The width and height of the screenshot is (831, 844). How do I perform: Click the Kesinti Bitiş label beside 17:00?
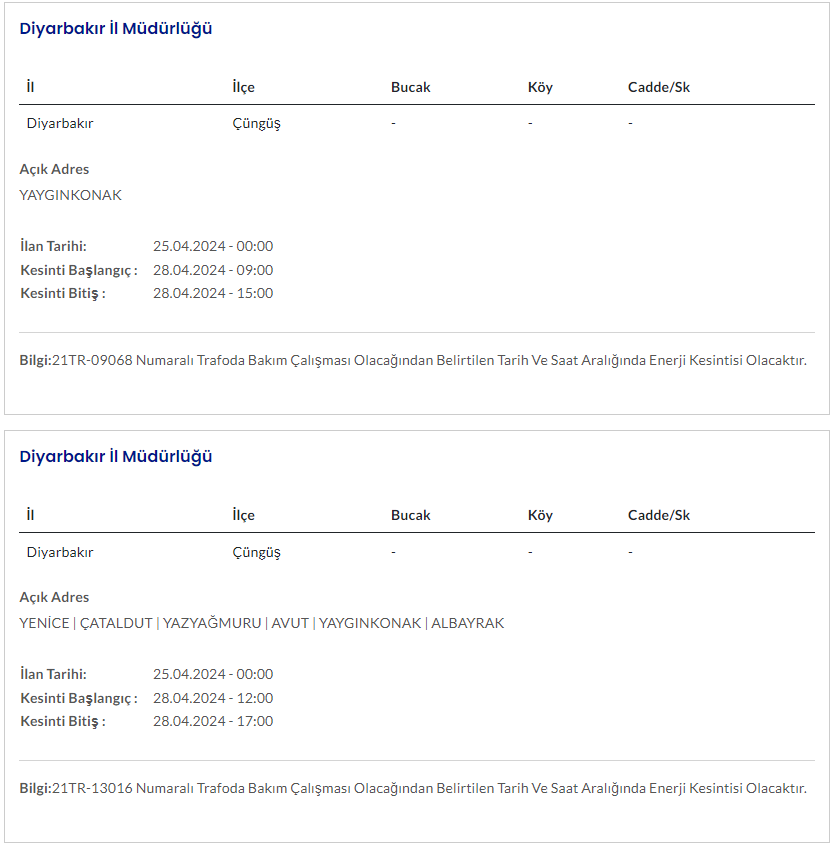[63, 721]
